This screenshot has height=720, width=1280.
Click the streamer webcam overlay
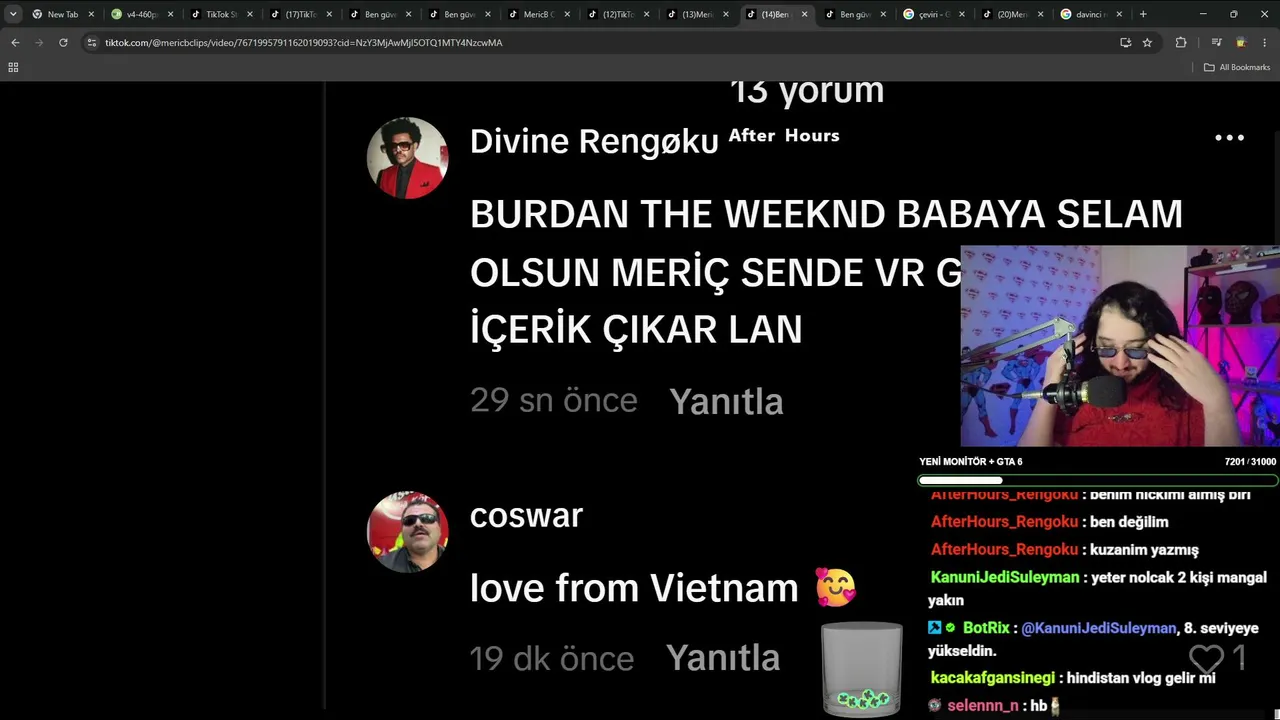(1120, 346)
